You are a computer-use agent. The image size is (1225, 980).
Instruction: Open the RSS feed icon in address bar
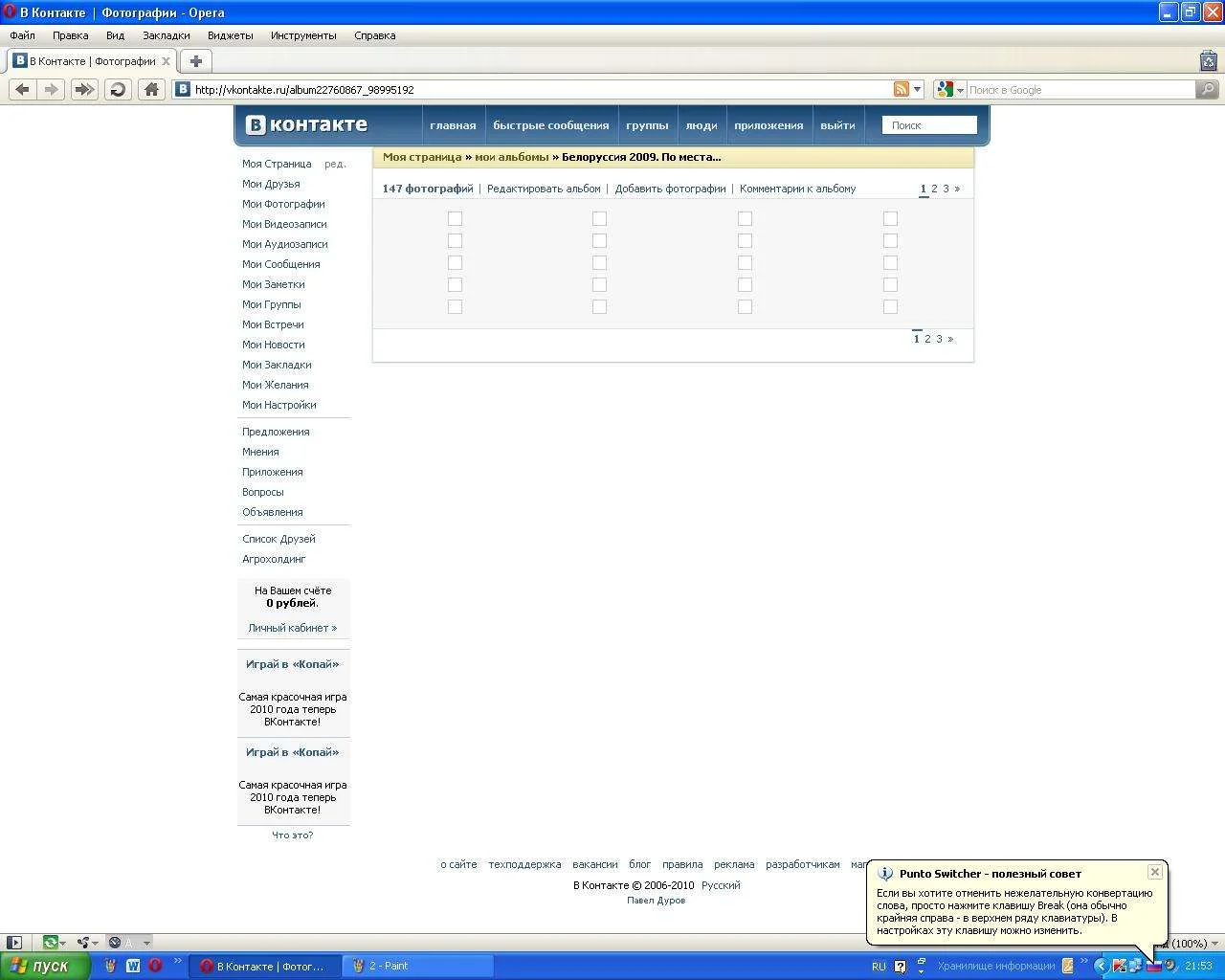[901, 89]
